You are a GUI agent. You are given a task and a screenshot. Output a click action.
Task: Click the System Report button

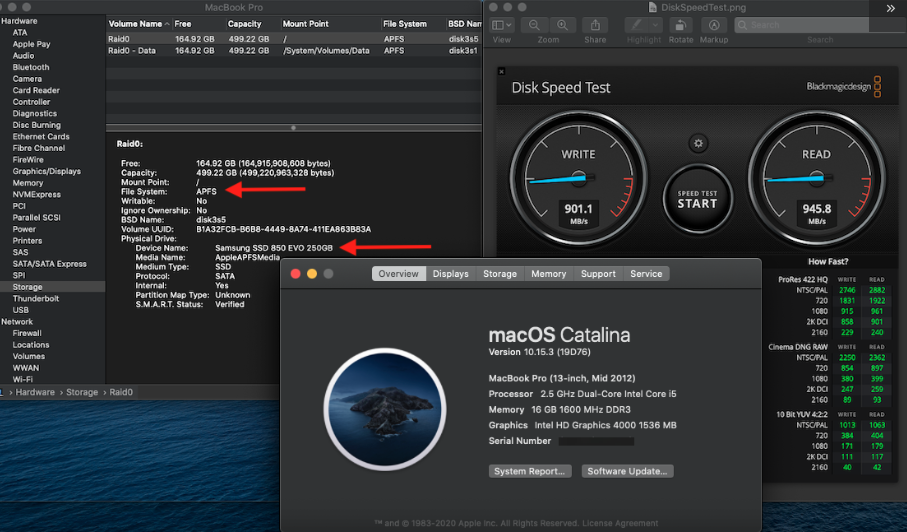(531, 471)
